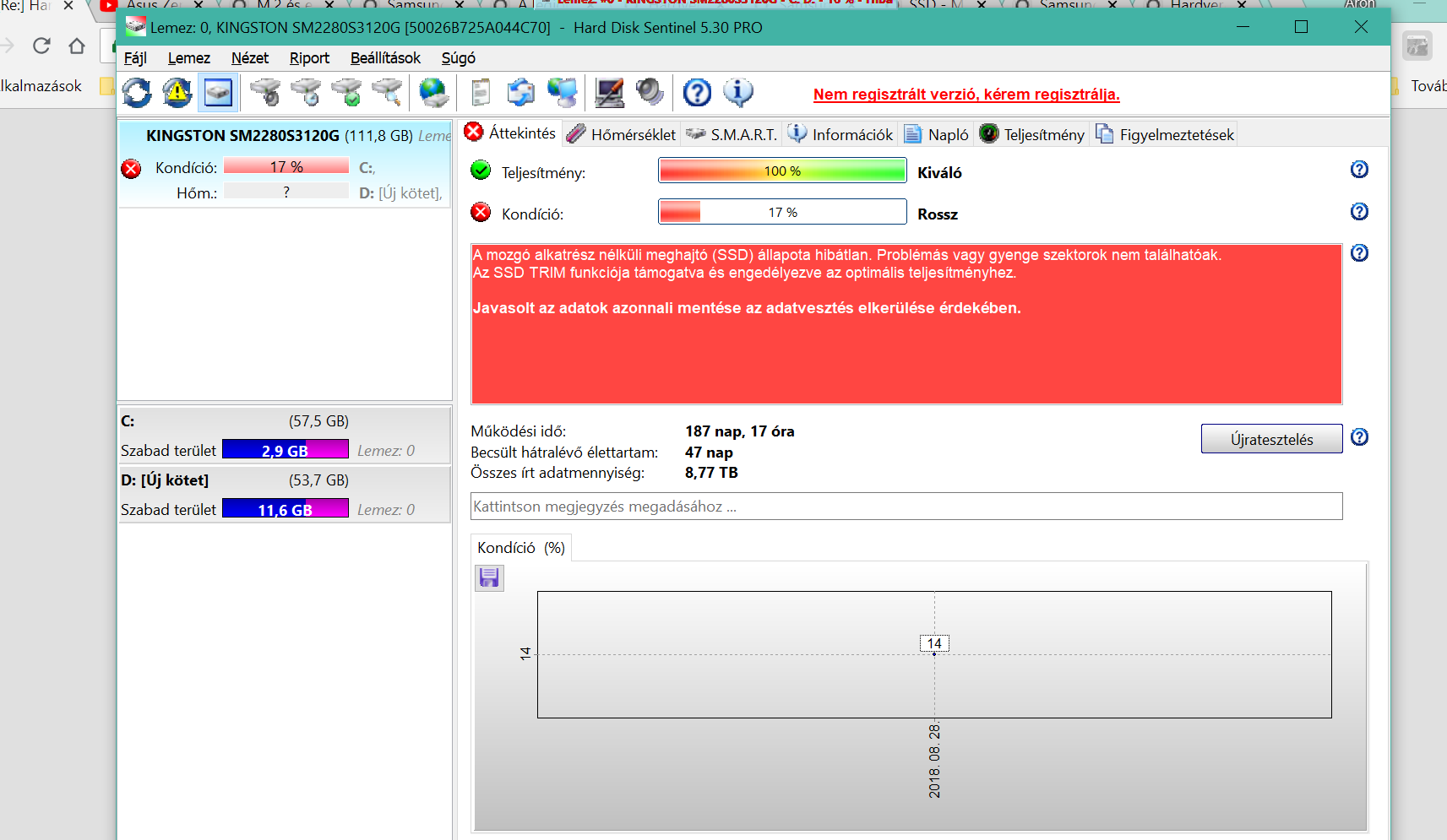Click help icon beside Kondíció Rossz row
The width and height of the screenshot is (1447, 840).
[1359, 212]
